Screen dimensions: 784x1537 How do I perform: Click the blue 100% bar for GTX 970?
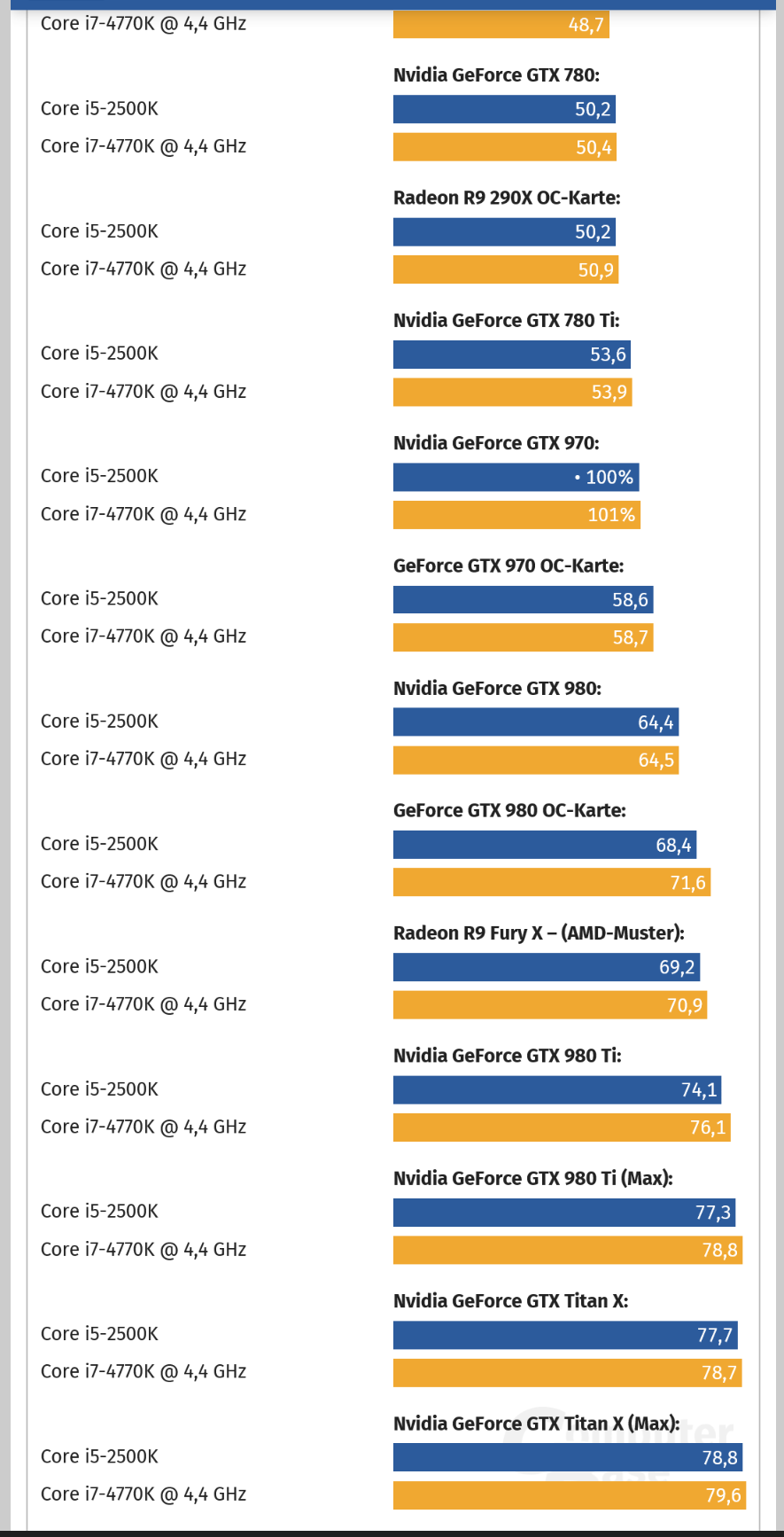[x=516, y=477]
